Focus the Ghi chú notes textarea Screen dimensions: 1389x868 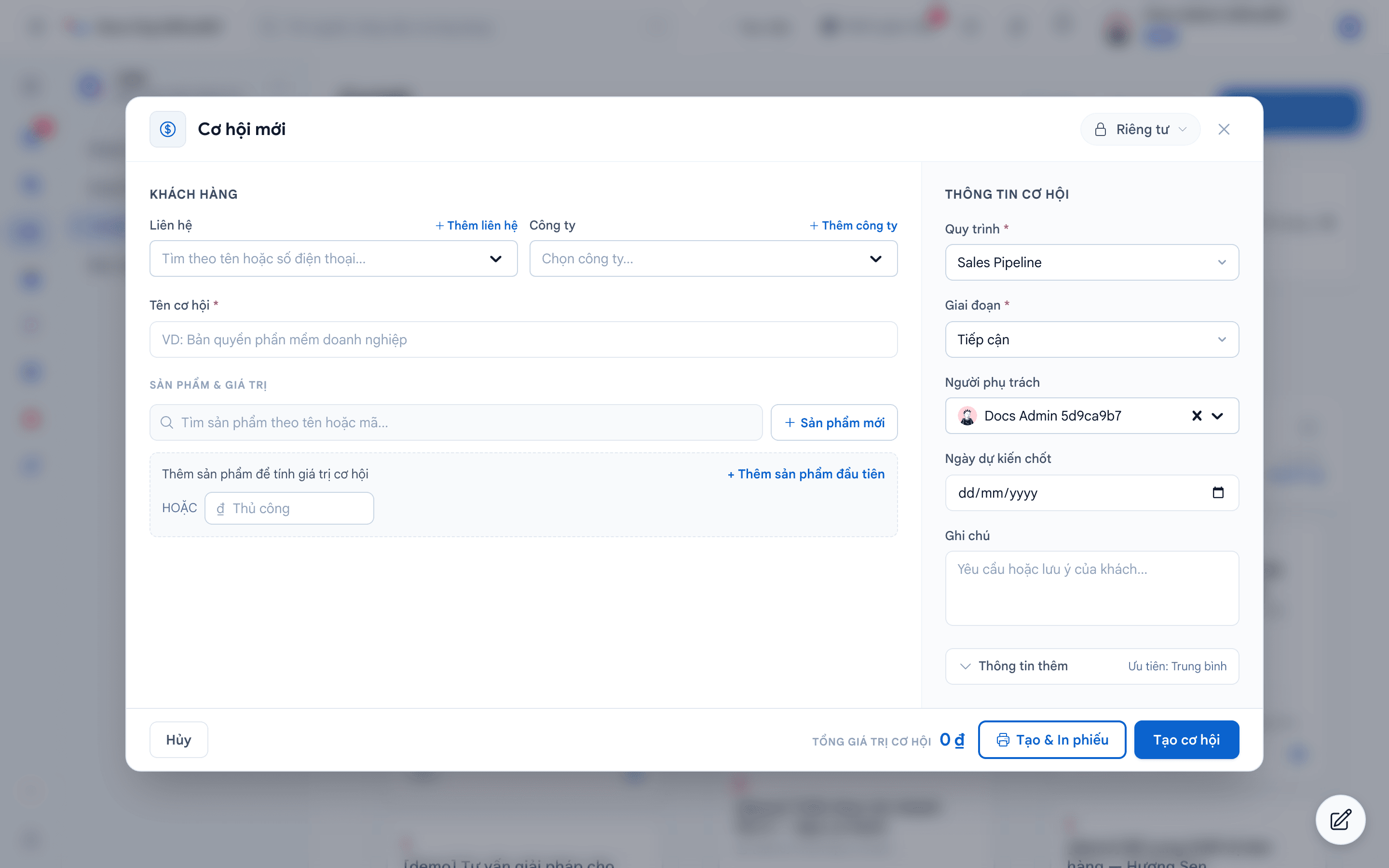coord(1092,588)
